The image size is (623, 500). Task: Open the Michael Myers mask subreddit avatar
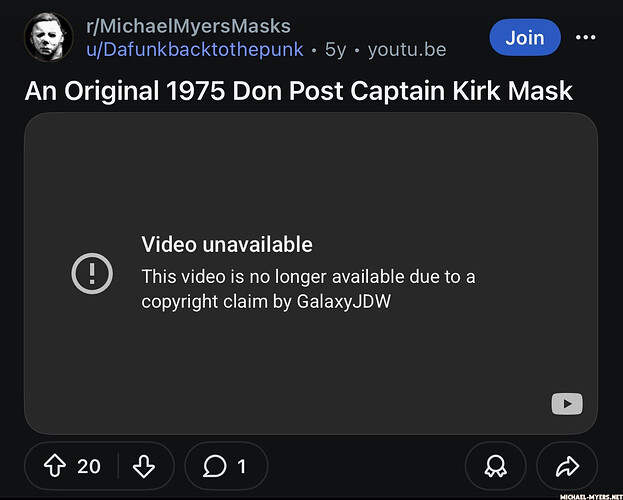pos(49,37)
